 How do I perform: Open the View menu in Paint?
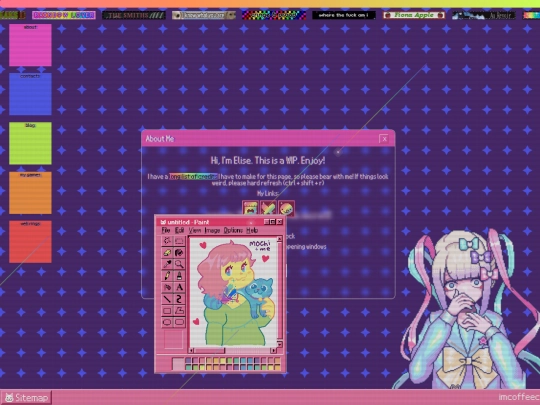(195, 230)
